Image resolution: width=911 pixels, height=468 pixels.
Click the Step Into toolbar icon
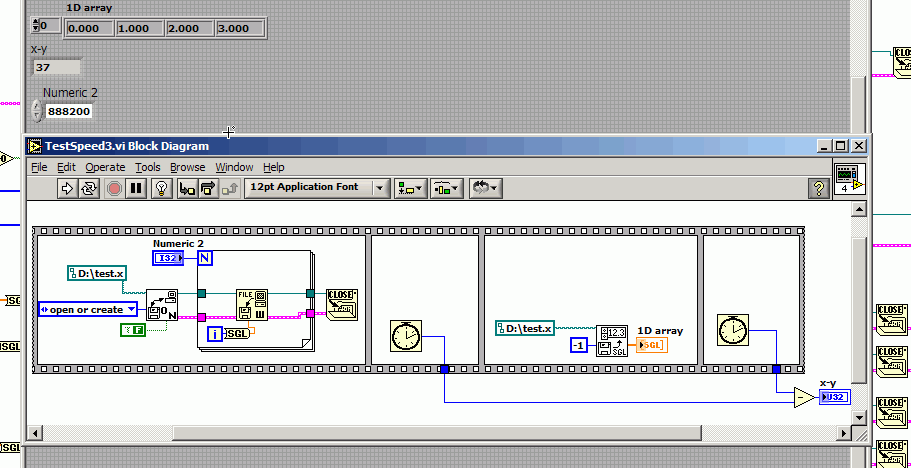click(186, 187)
